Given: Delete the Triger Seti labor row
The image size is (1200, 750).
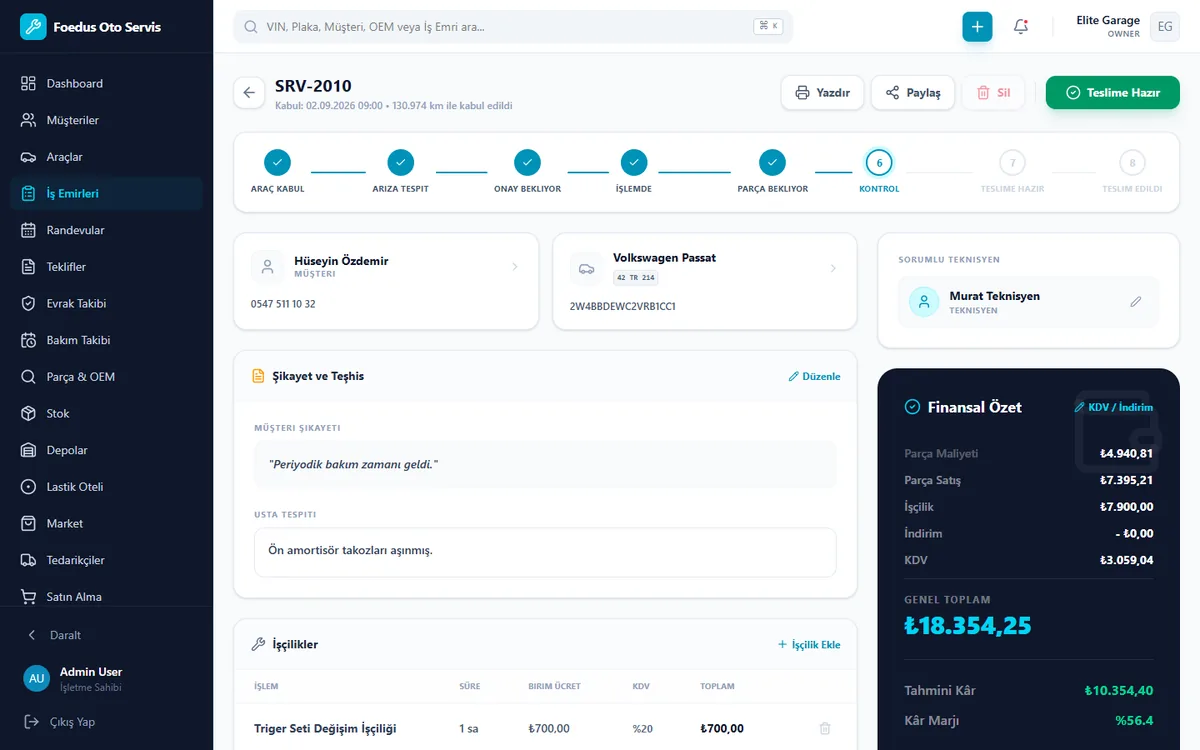Looking at the screenshot, I should point(825,729).
